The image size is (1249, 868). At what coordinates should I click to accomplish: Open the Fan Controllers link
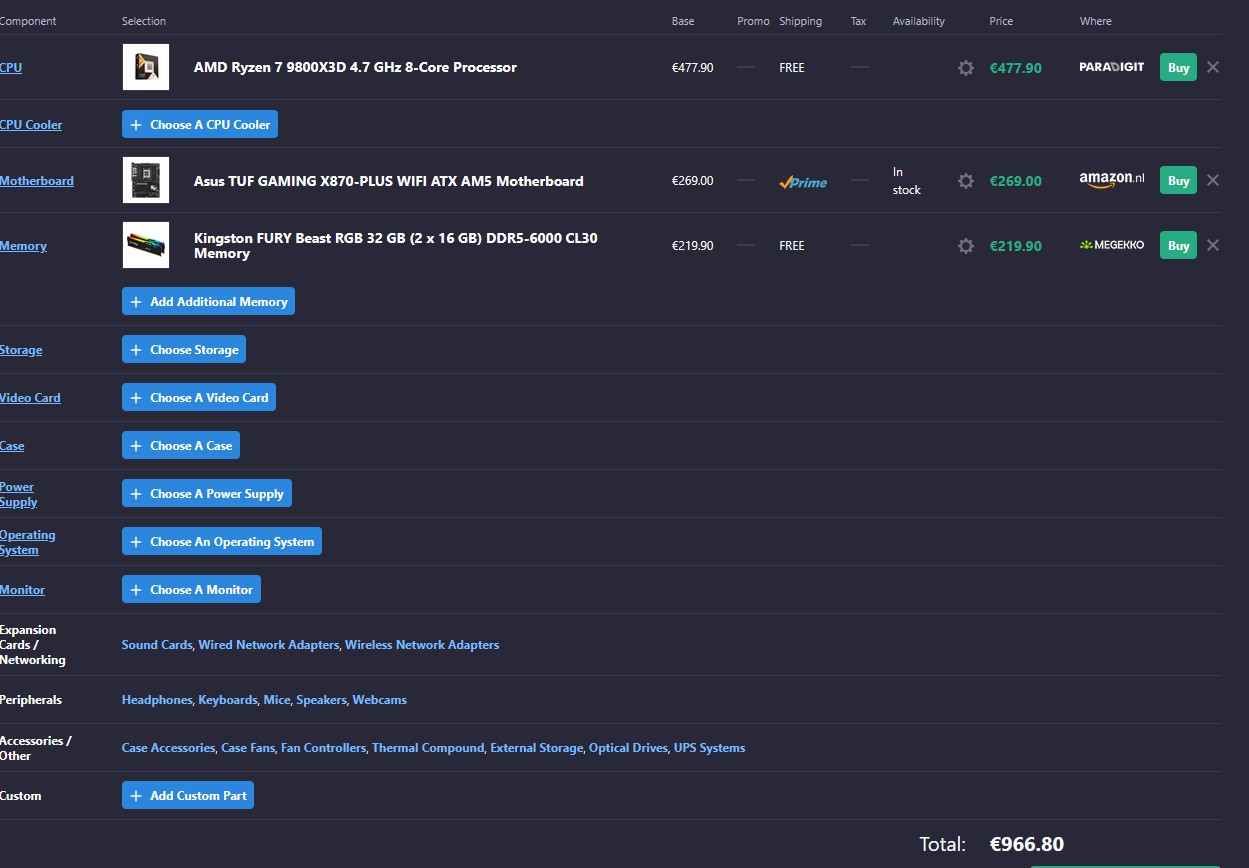323,748
